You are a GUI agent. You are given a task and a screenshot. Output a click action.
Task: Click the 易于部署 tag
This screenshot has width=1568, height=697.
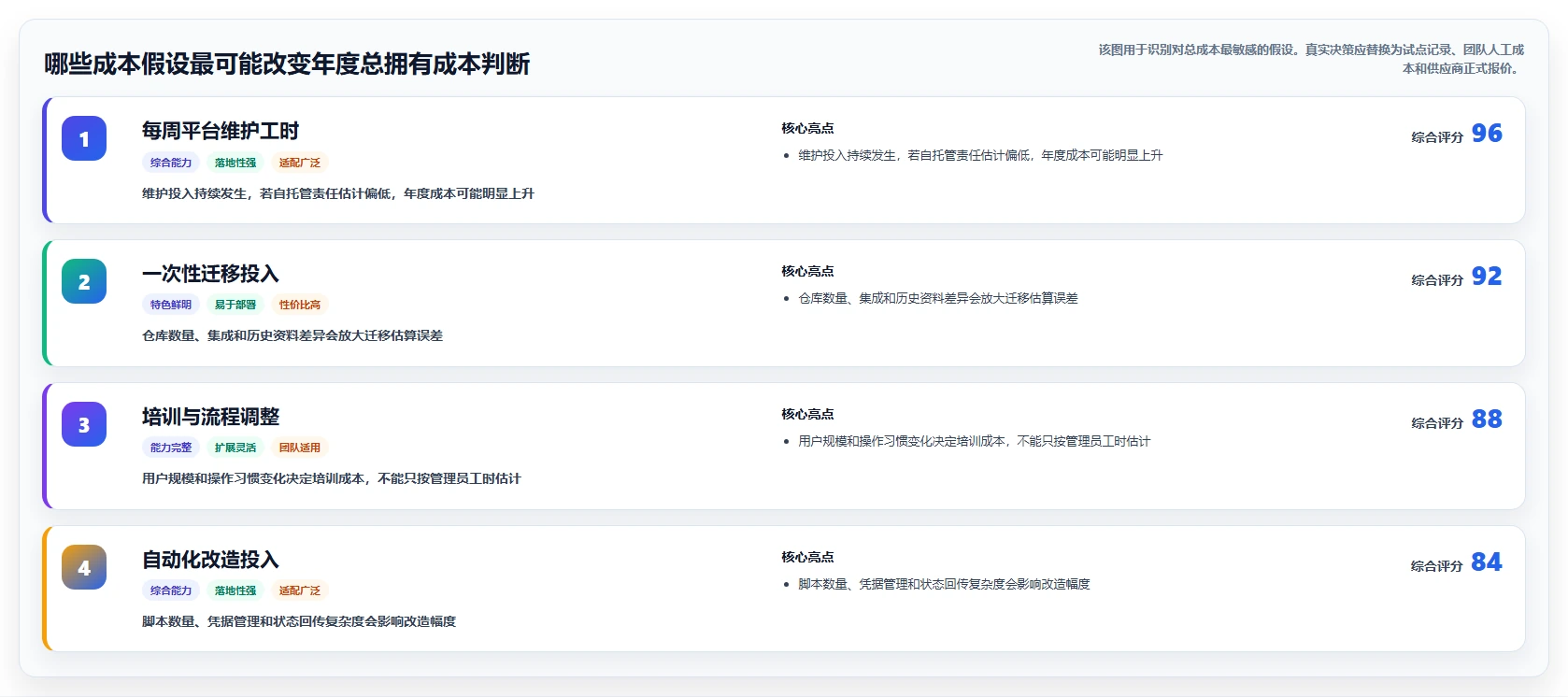[235, 305]
